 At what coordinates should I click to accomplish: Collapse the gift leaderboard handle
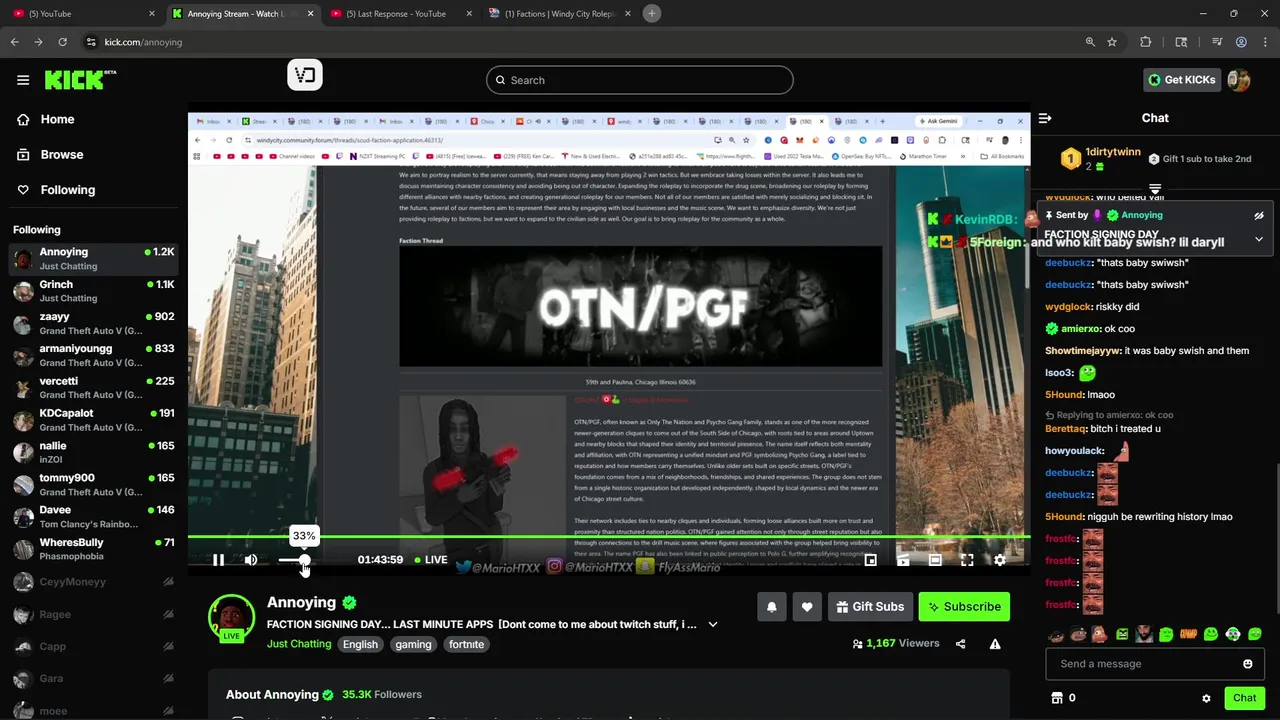point(1155,188)
